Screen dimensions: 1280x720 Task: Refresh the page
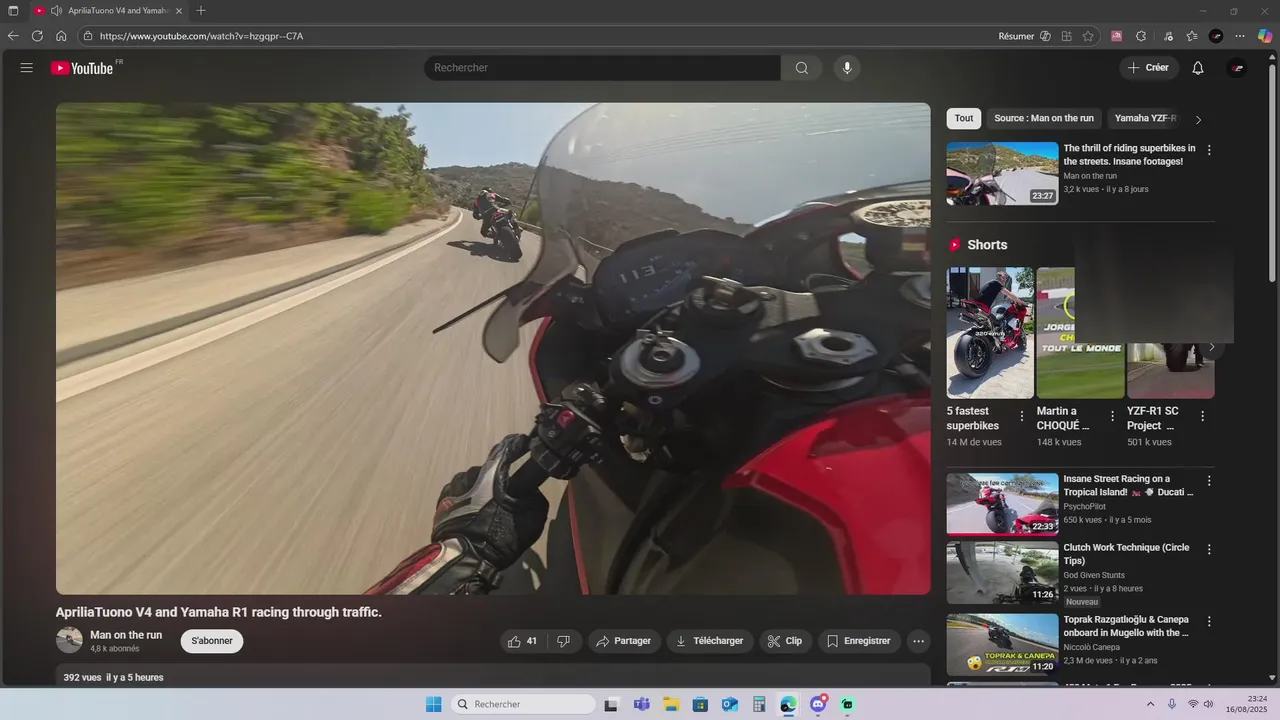(x=37, y=36)
